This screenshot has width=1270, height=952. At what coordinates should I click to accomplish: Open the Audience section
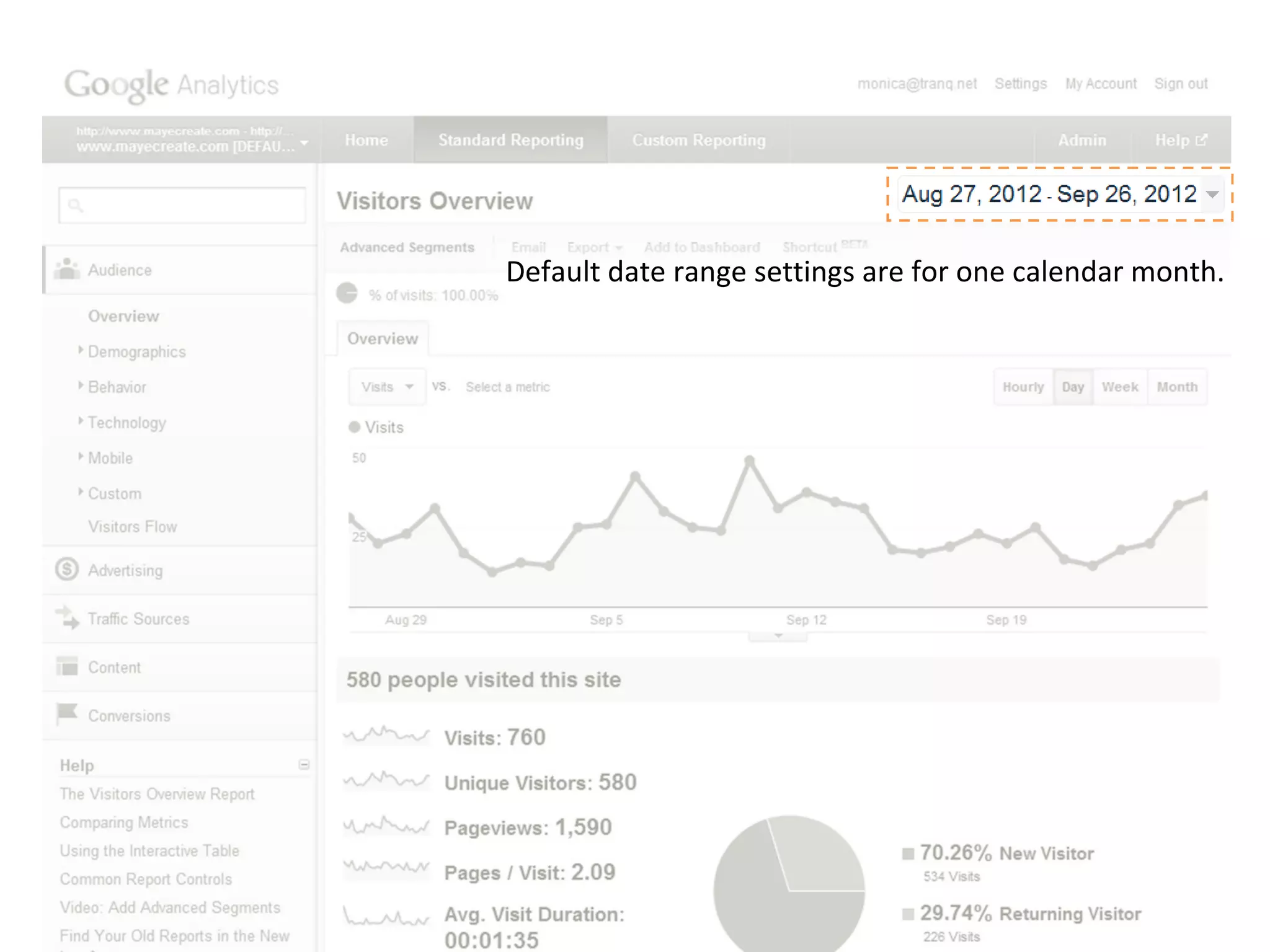(180, 270)
